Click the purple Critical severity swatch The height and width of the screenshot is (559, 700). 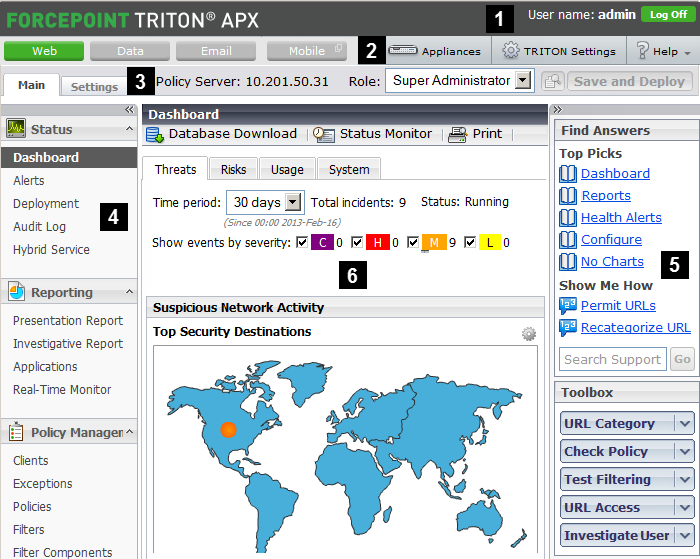pyautogui.click(x=322, y=242)
